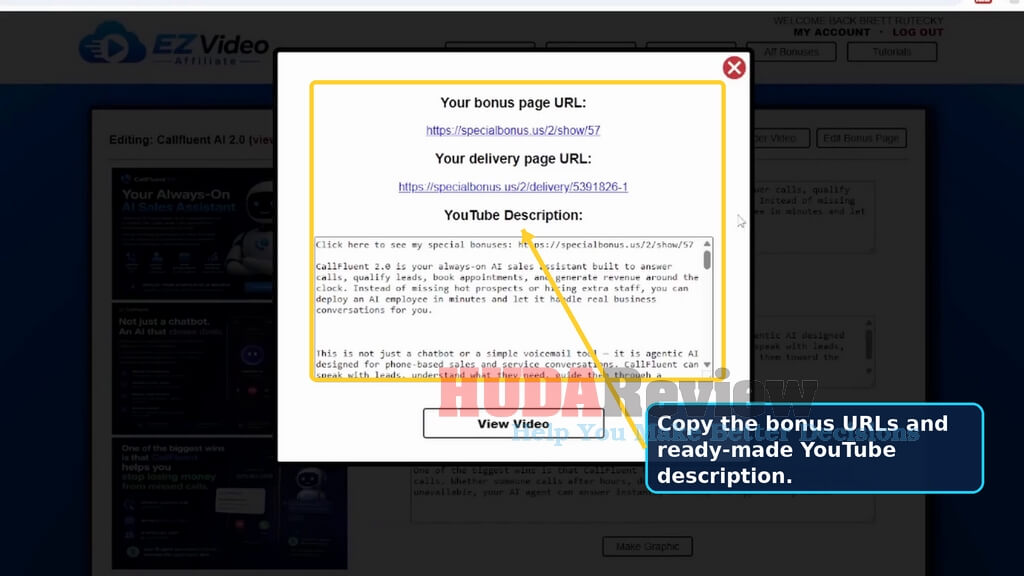Select the 'Not just a chatbot' thumbnail
This screenshot has width=1024, height=576.
tap(193, 369)
